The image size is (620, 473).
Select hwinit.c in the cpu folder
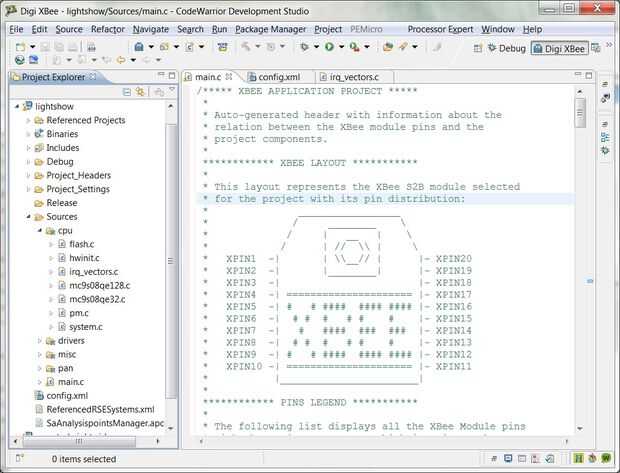pyautogui.click(x=84, y=258)
